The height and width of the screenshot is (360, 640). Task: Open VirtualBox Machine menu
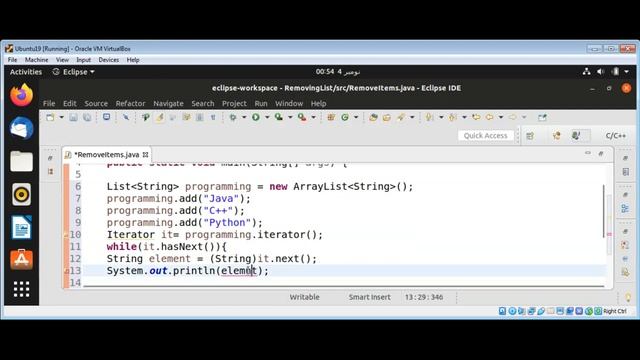36,60
